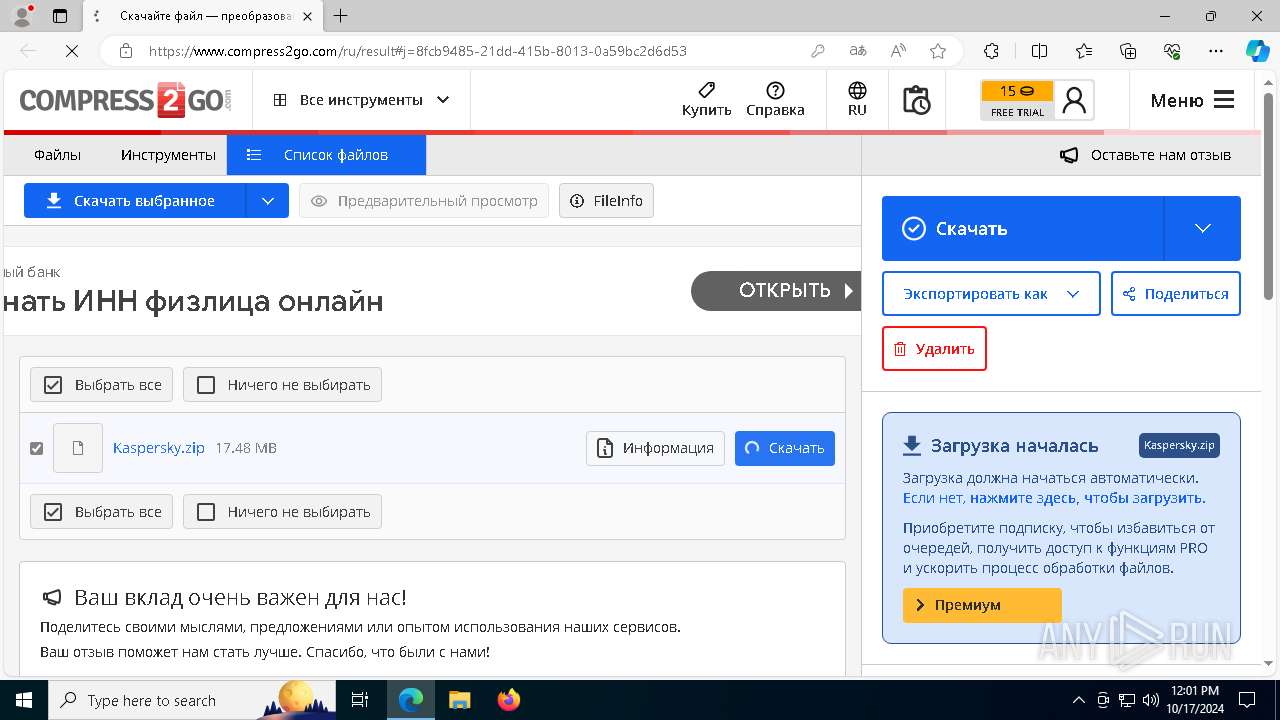Open Task View on taskbar
The width and height of the screenshot is (1280, 720).
click(360, 700)
